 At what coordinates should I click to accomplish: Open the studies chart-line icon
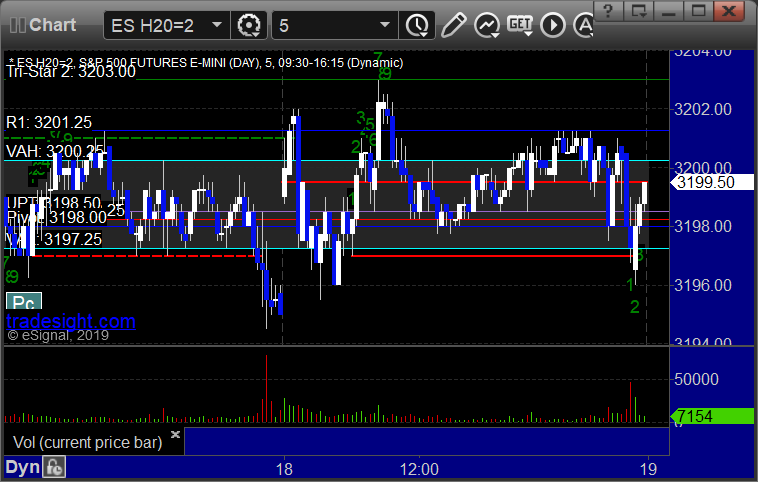486,25
